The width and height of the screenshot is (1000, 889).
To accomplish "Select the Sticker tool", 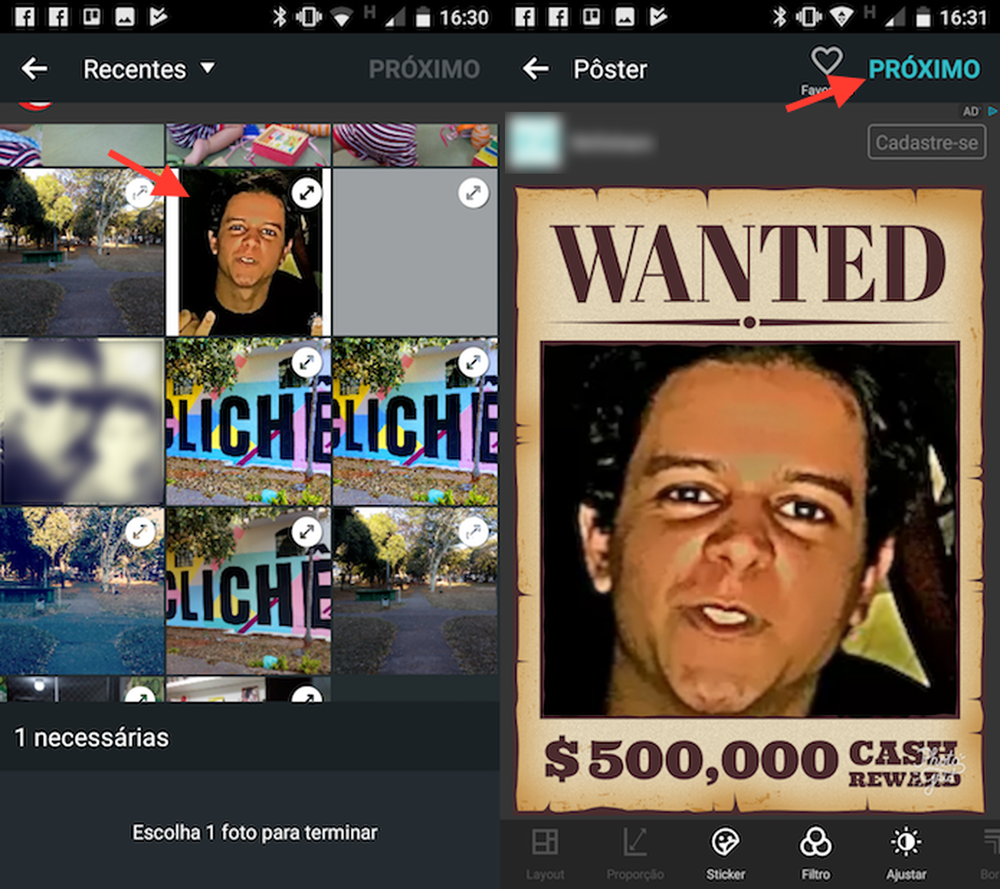I will coord(726,851).
